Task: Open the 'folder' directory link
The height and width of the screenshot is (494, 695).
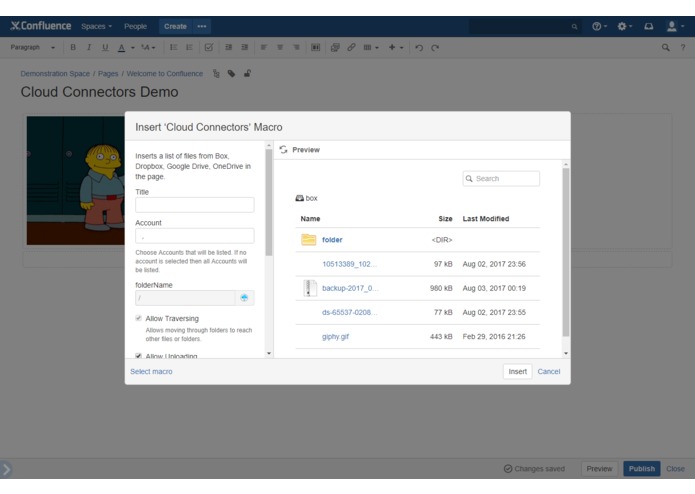Action: click(x=332, y=240)
